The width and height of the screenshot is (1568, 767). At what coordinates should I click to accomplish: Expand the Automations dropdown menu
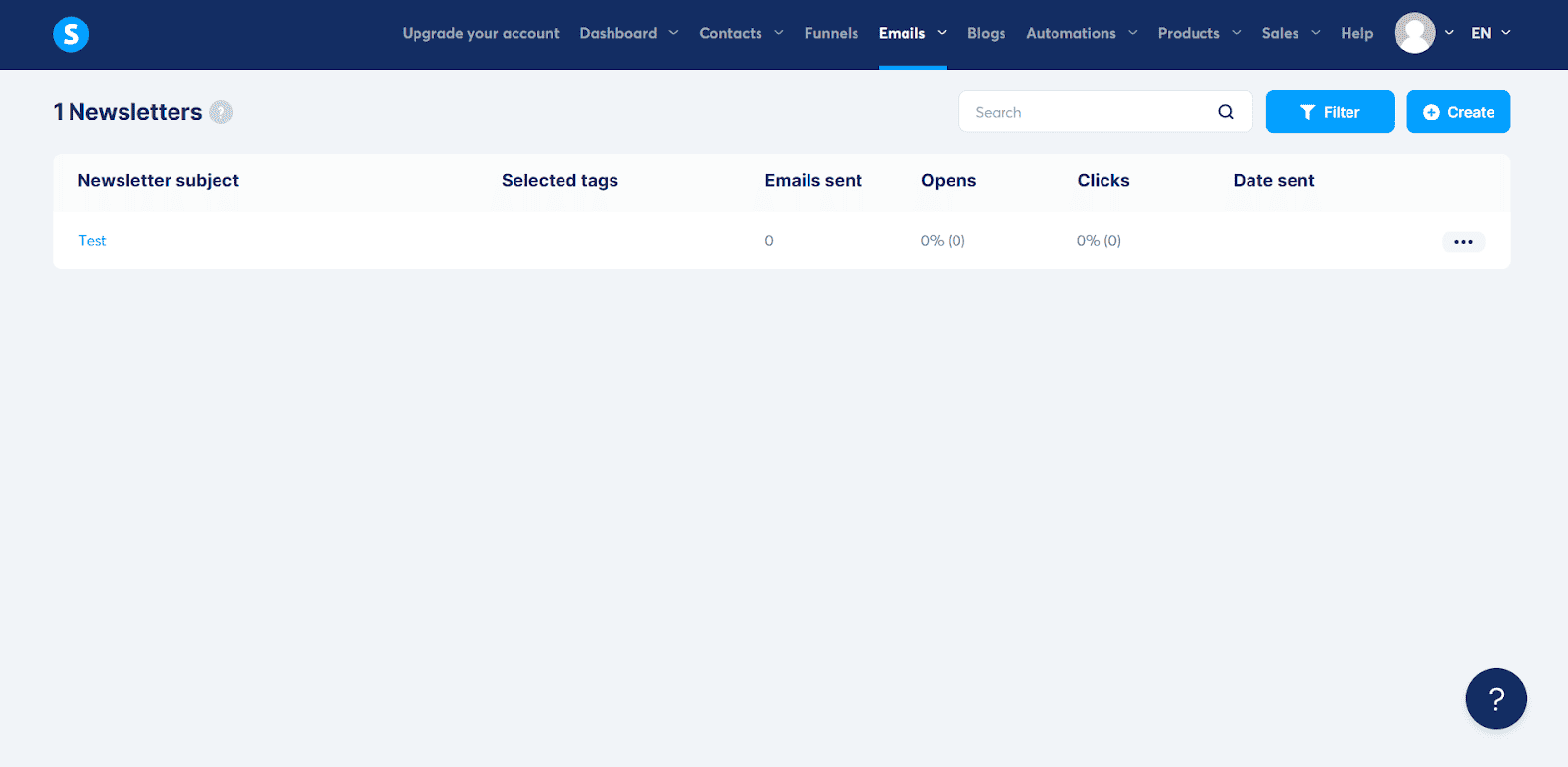pos(1081,33)
